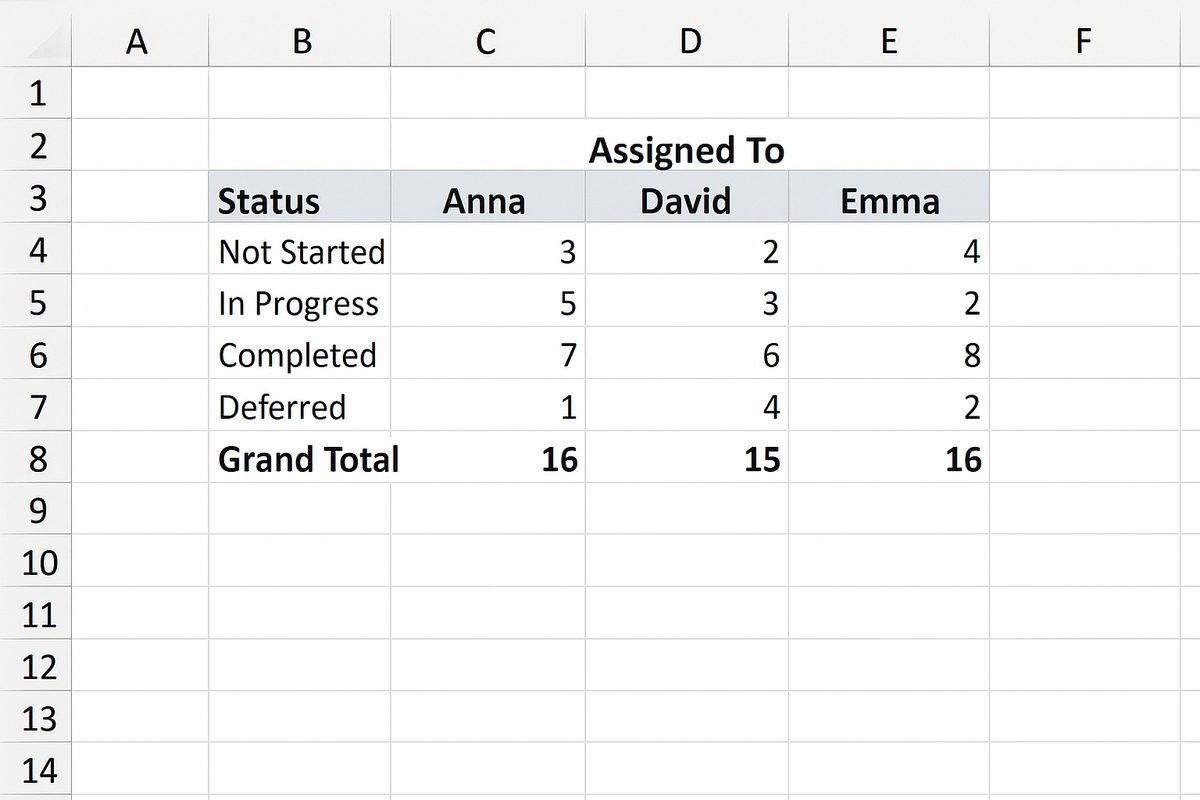Screen dimensions: 1200x800
Task: Select row 3 header
Action: click(36, 197)
